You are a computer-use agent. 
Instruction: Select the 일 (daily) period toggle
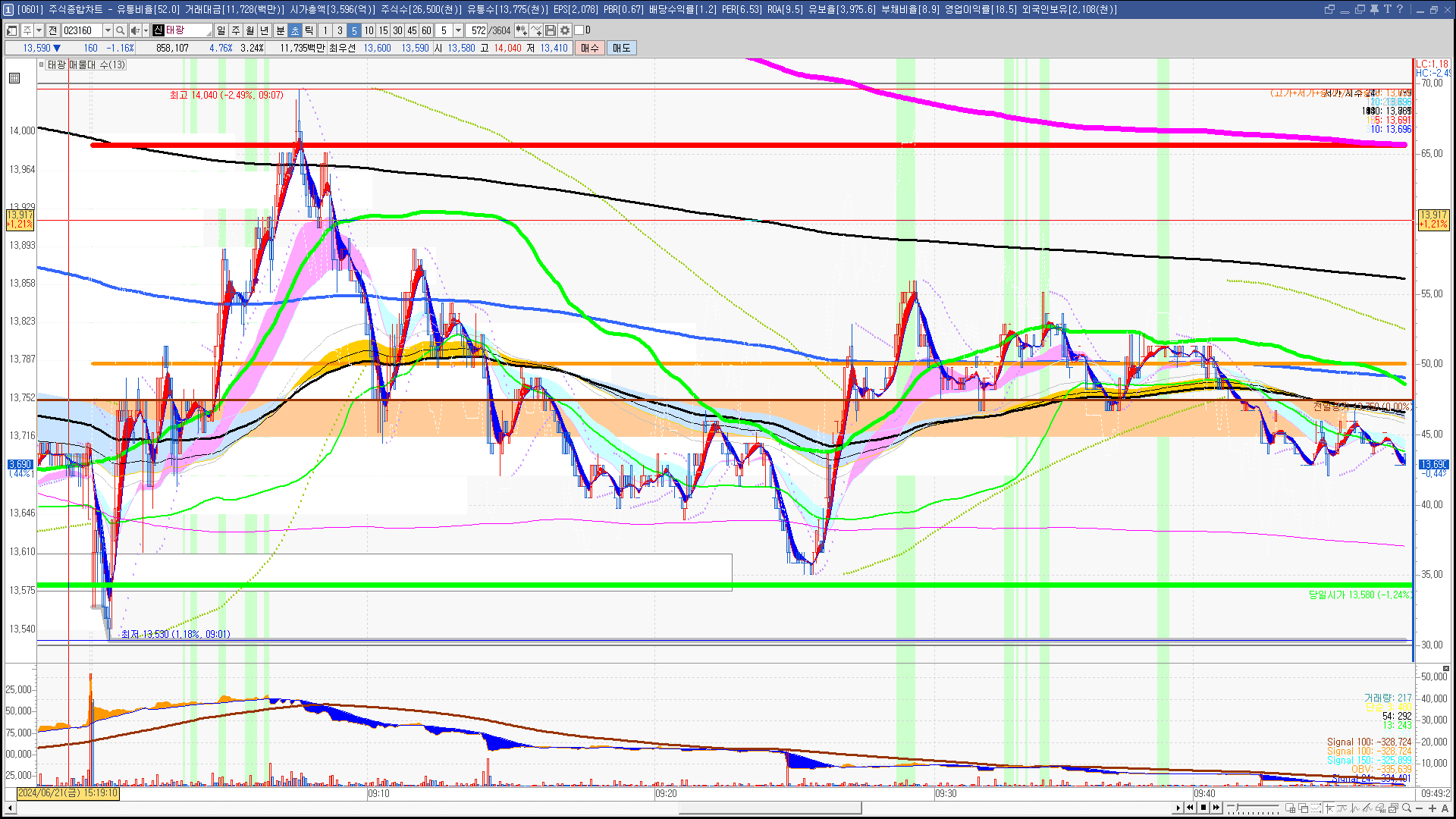[221, 30]
